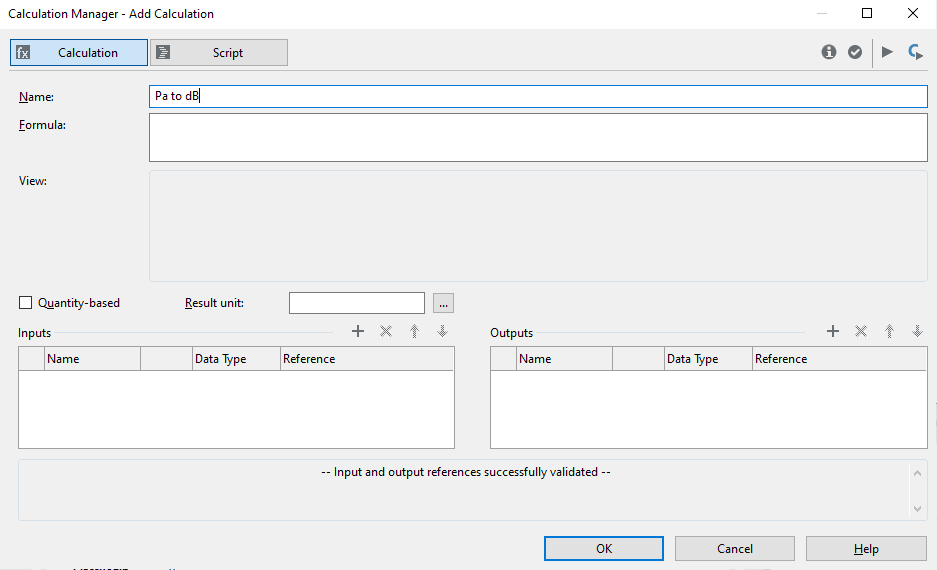The height and width of the screenshot is (570, 937).
Task: Add a new input with plus icon
Action: point(358,331)
